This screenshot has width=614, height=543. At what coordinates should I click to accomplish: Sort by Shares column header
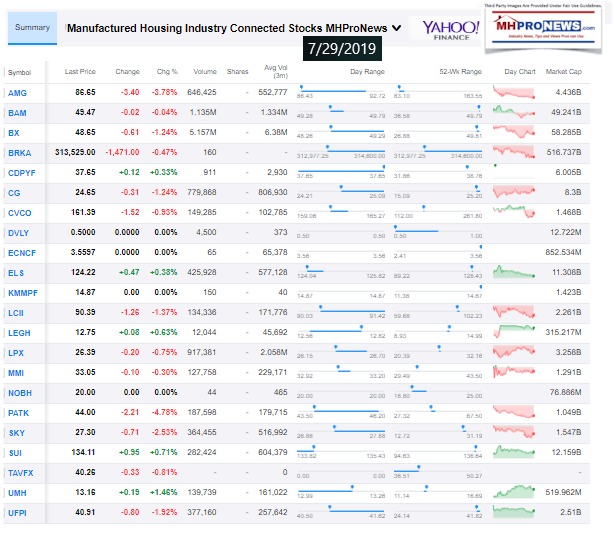(x=237, y=72)
